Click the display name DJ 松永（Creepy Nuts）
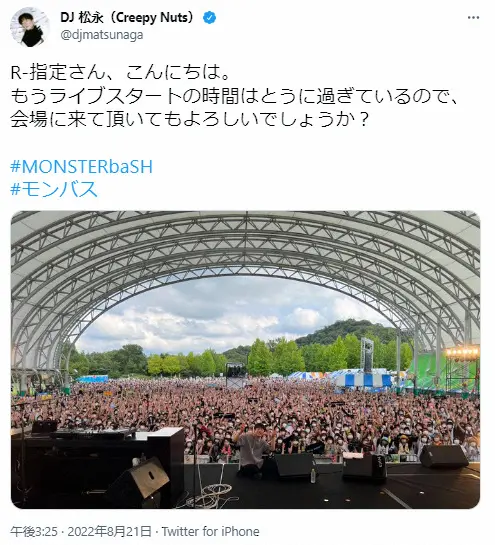This screenshot has width=495, height=545. click(x=127, y=17)
